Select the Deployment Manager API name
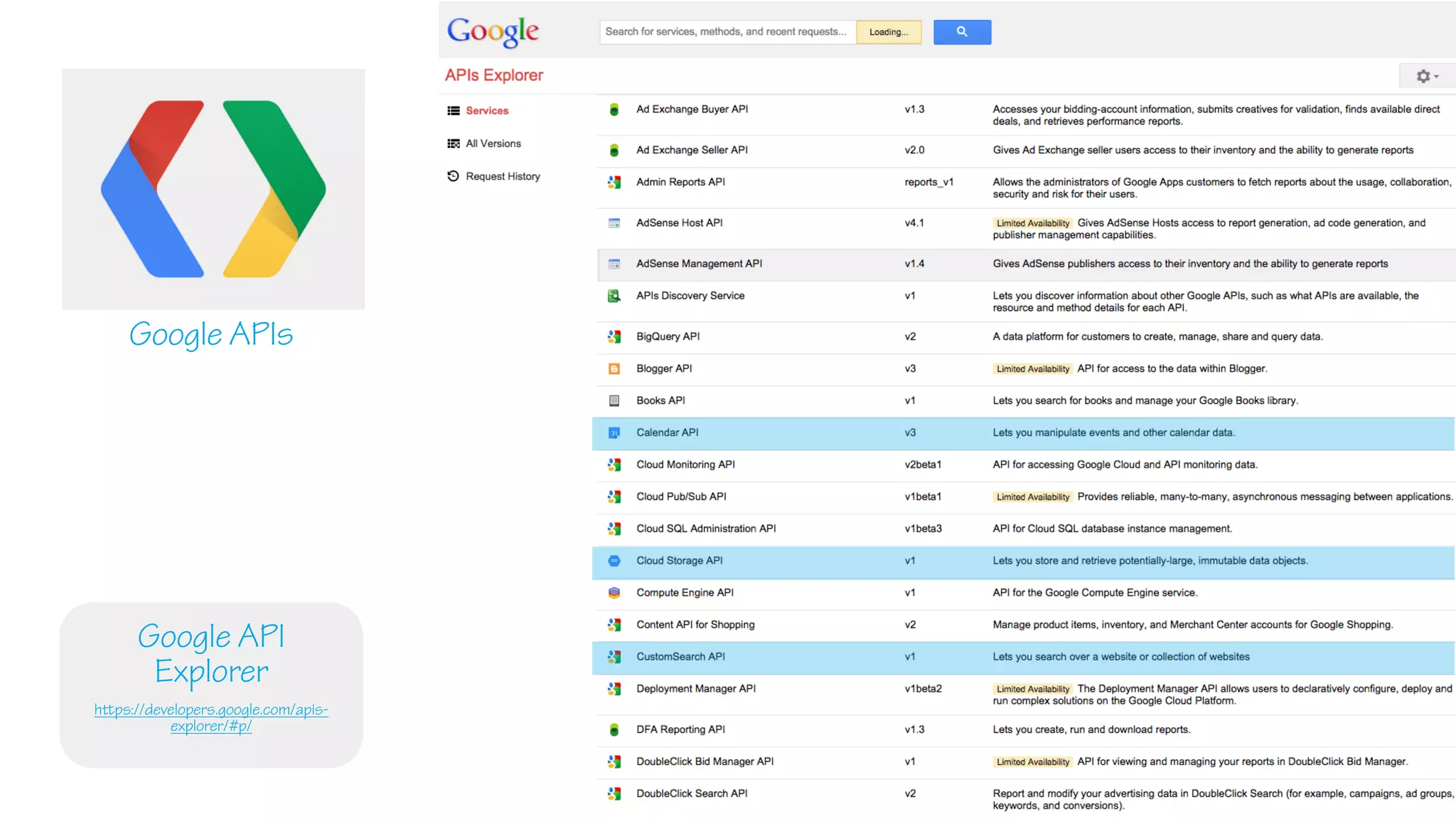 [x=696, y=689]
